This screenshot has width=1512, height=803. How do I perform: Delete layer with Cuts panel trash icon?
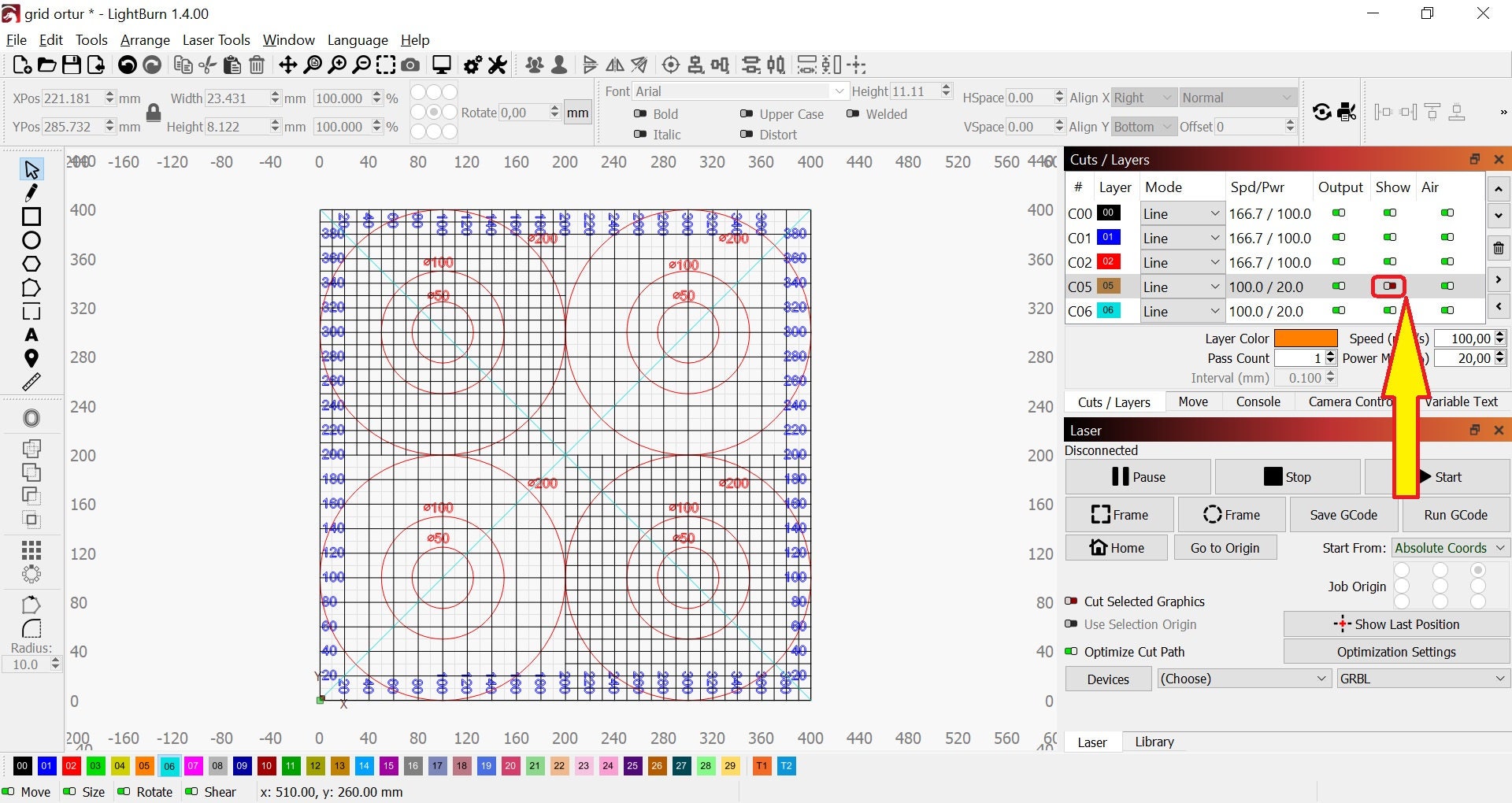[1498, 249]
